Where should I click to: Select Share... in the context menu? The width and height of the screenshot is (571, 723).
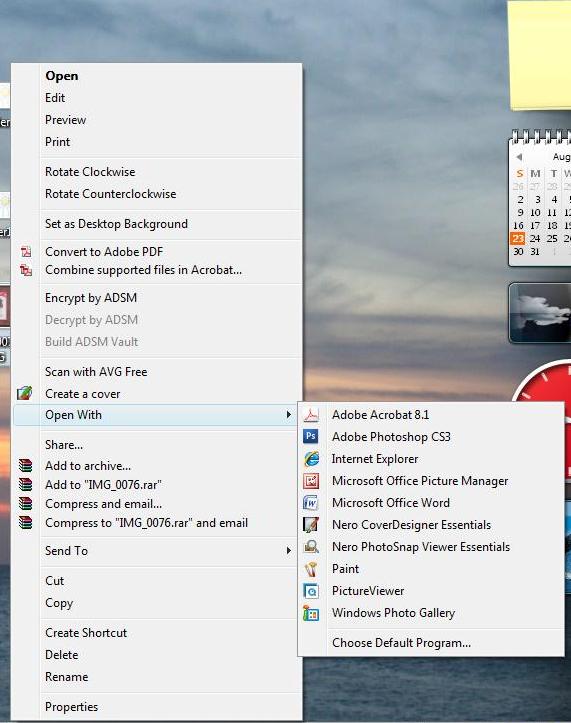[x=64, y=445]
